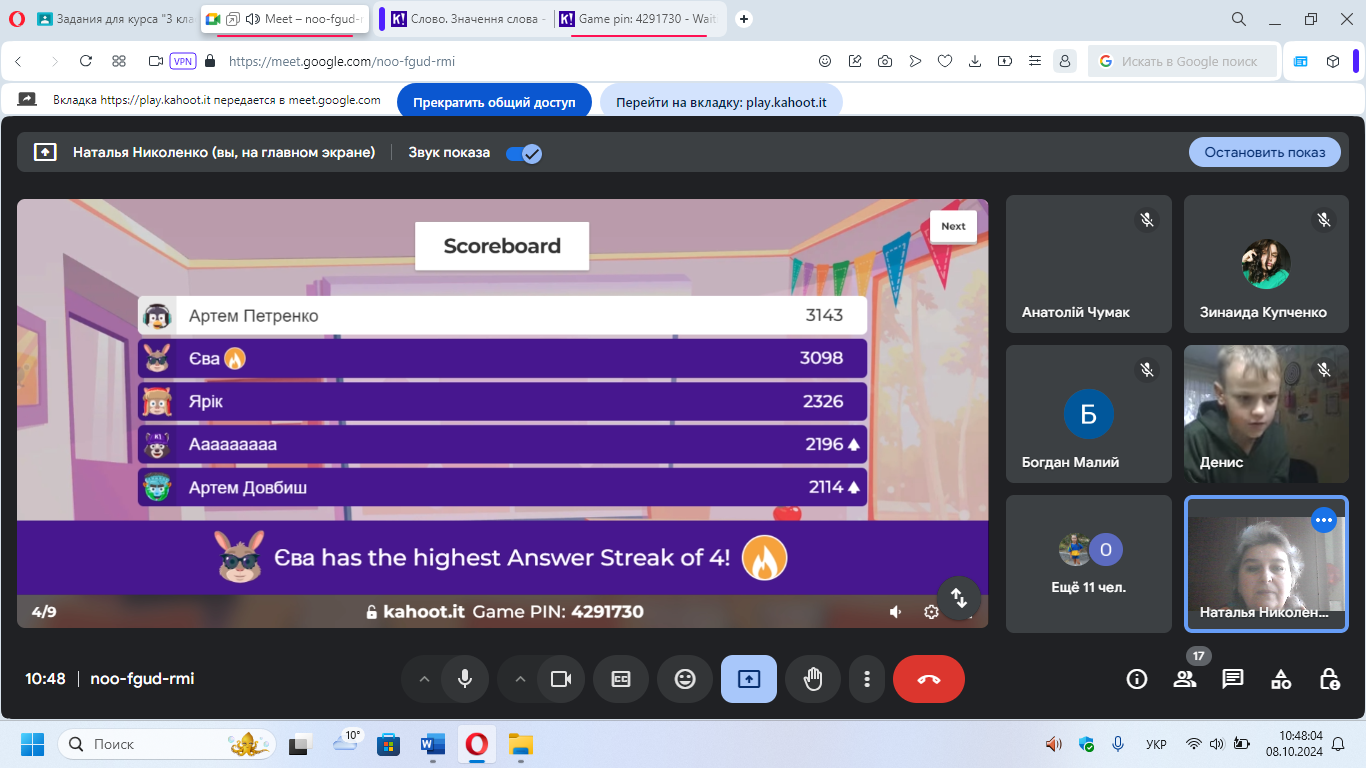Open Opera bookmarks heart icon
This screenshot has width=1366, height=768.
tap(945, 61)
